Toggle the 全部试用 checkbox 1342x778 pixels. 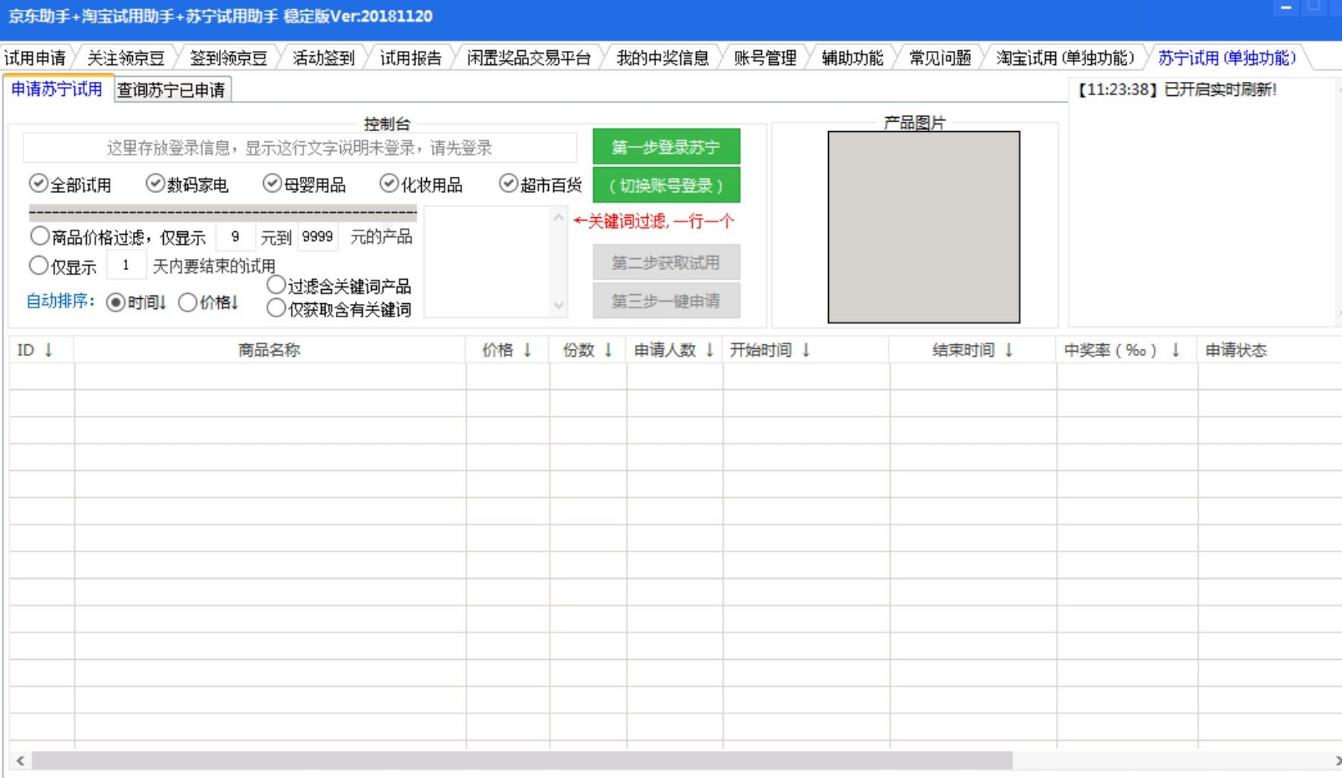coord(70,184)
